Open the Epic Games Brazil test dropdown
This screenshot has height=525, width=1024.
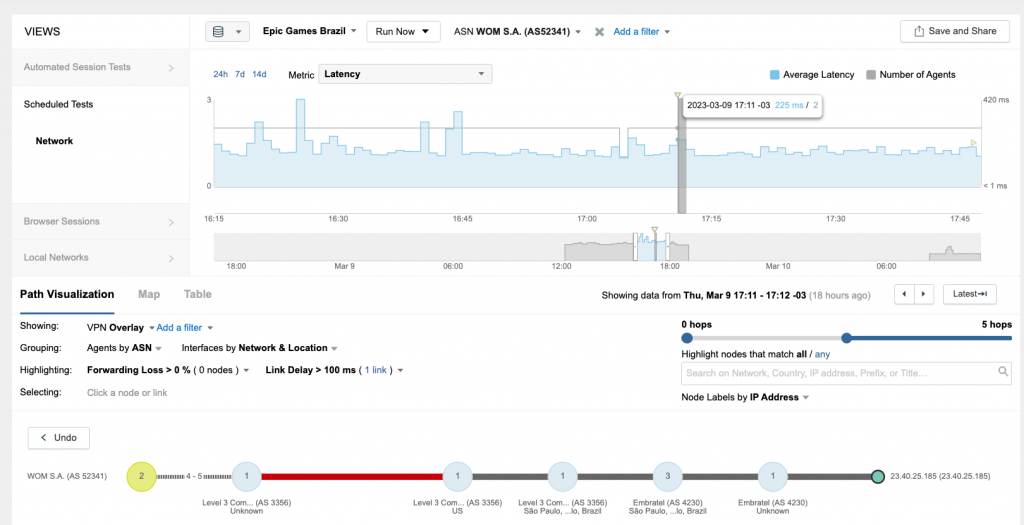click(310, 32)
